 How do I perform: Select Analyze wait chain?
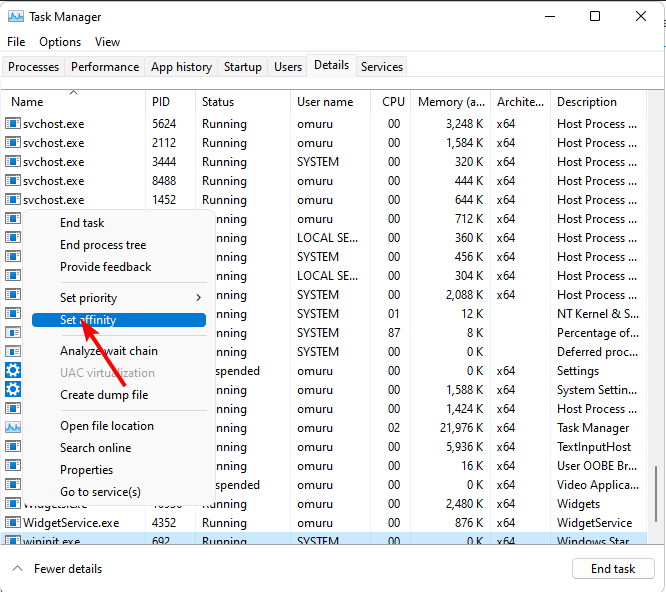coord(109,351)
